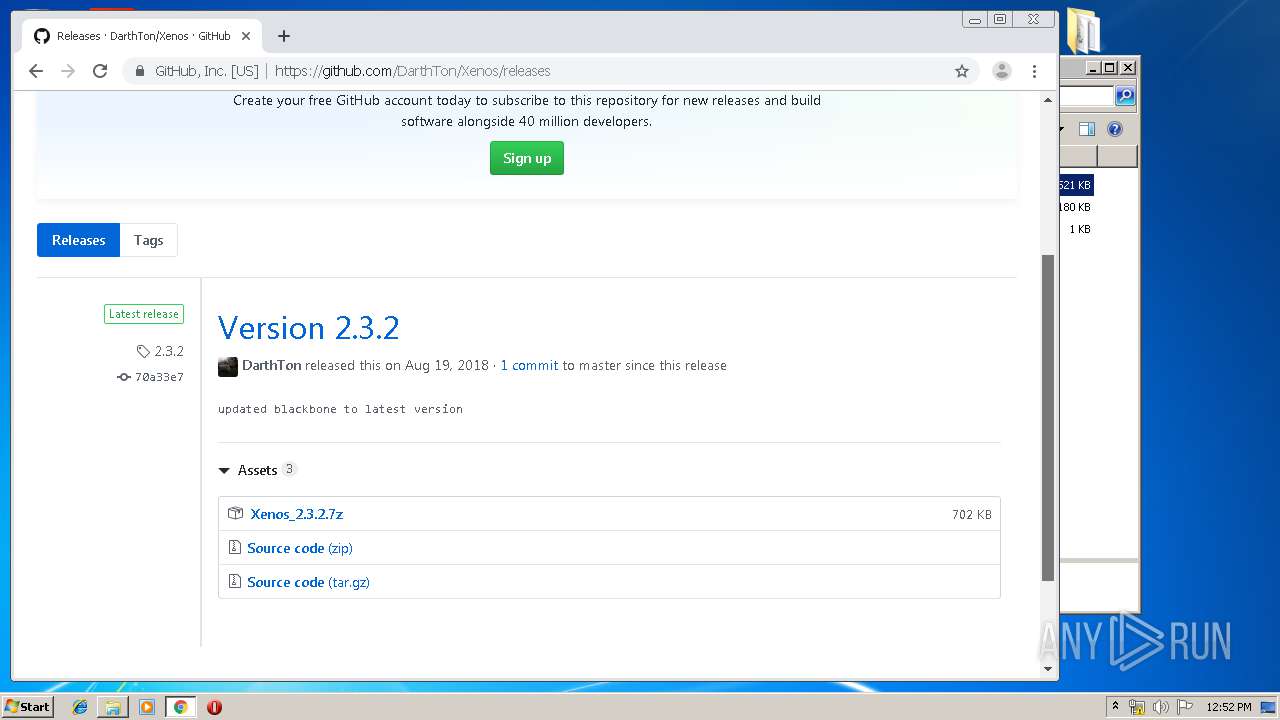The image size is (1280, 720).
Task: Launch Internet Explorer from the taskbar
Action: (80, 707)
